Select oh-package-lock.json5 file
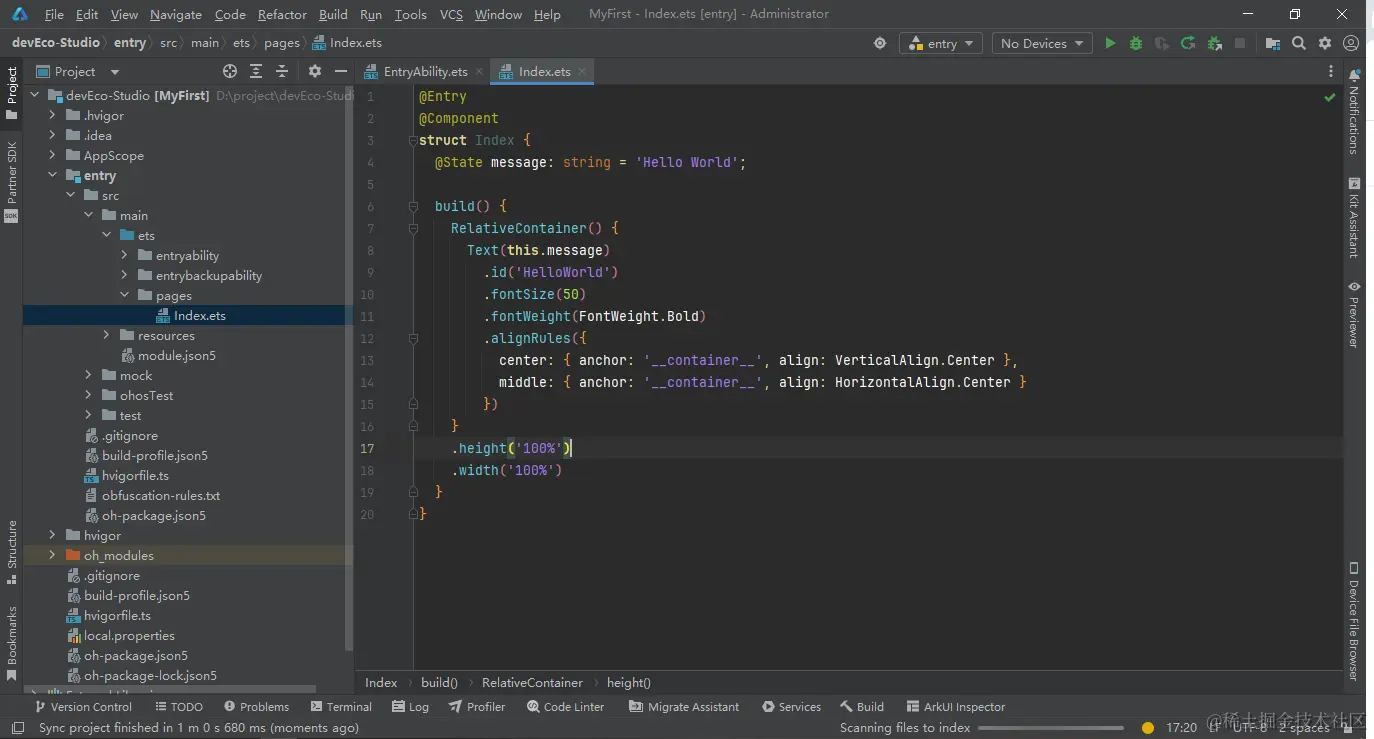Screen dimensions: 1374x739 click(x=142, y=675)
